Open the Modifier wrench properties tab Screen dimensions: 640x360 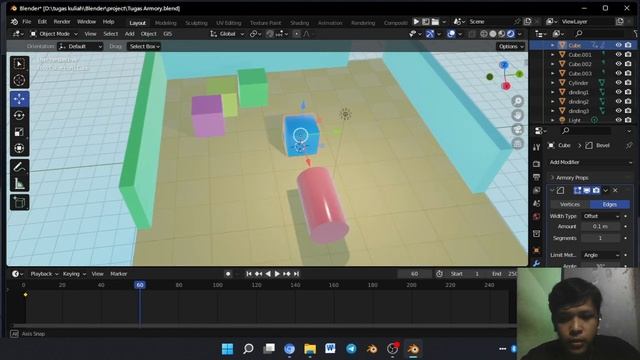click(x=536, y=264)
